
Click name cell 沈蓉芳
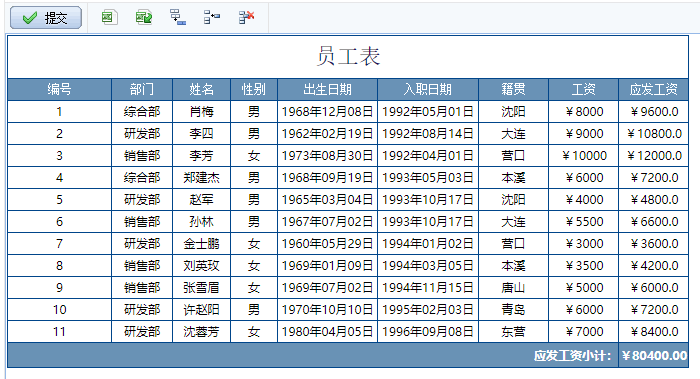click(x=201, y=332)
